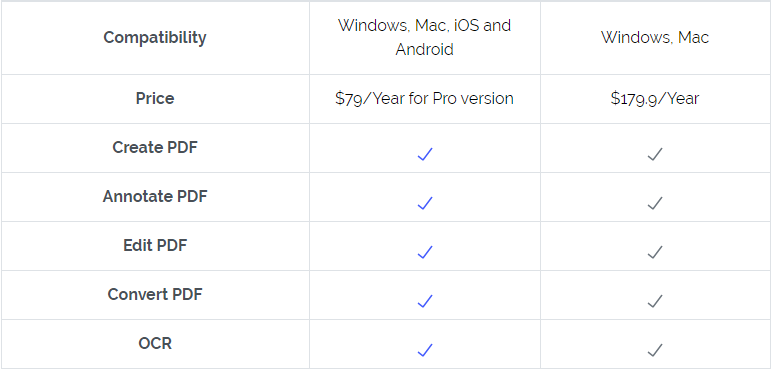Select the blue checkmark for Convert PDF
This screenshot has height=370, width=772.
pos(424,301)
